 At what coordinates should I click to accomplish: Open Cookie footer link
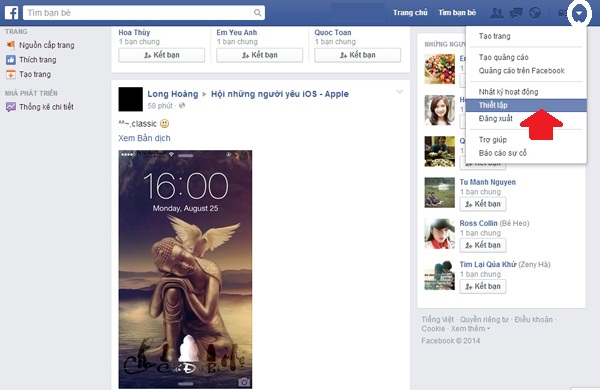click(433, 329)
